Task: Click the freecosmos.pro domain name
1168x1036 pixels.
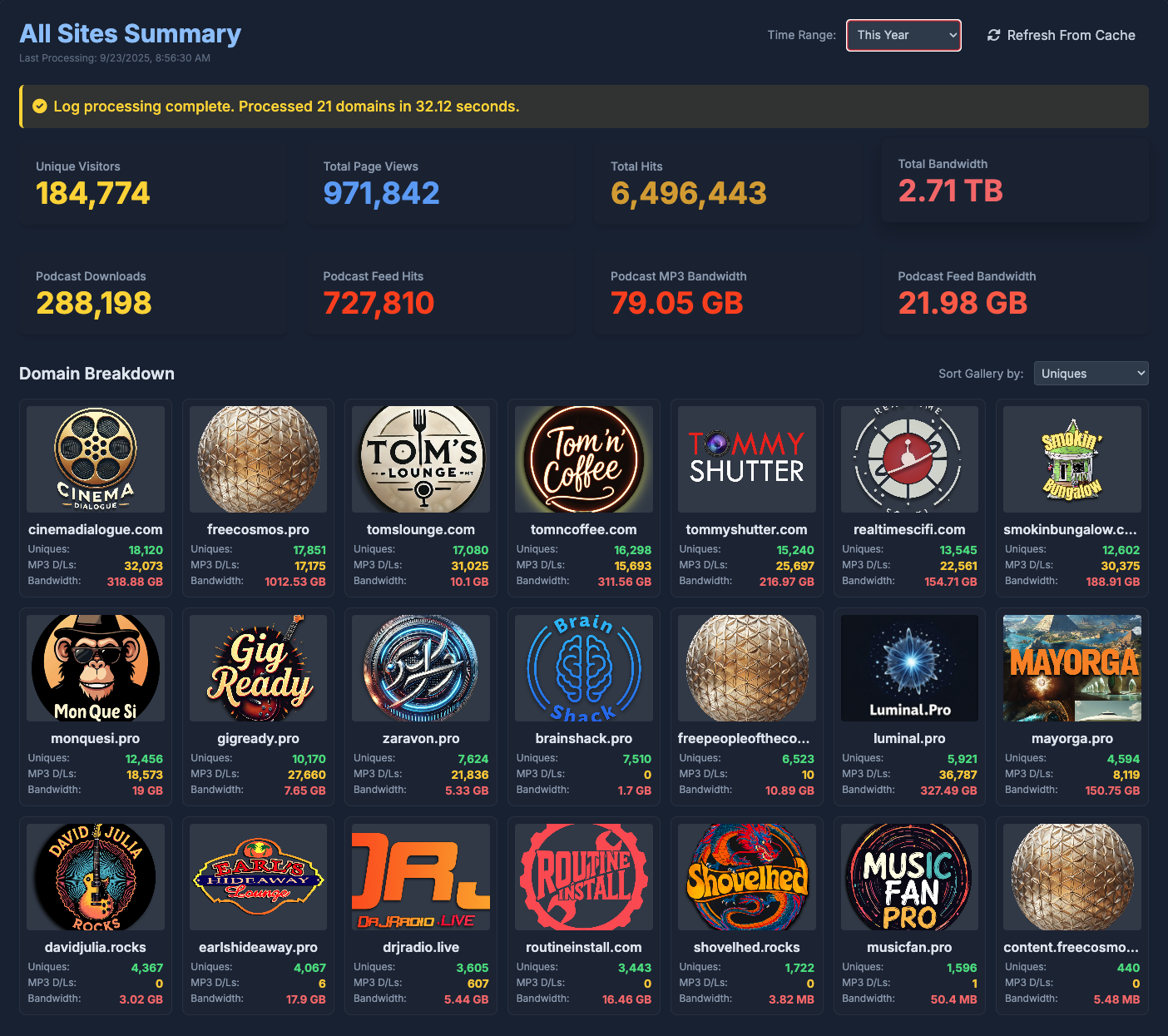Action: coord(258,529)
